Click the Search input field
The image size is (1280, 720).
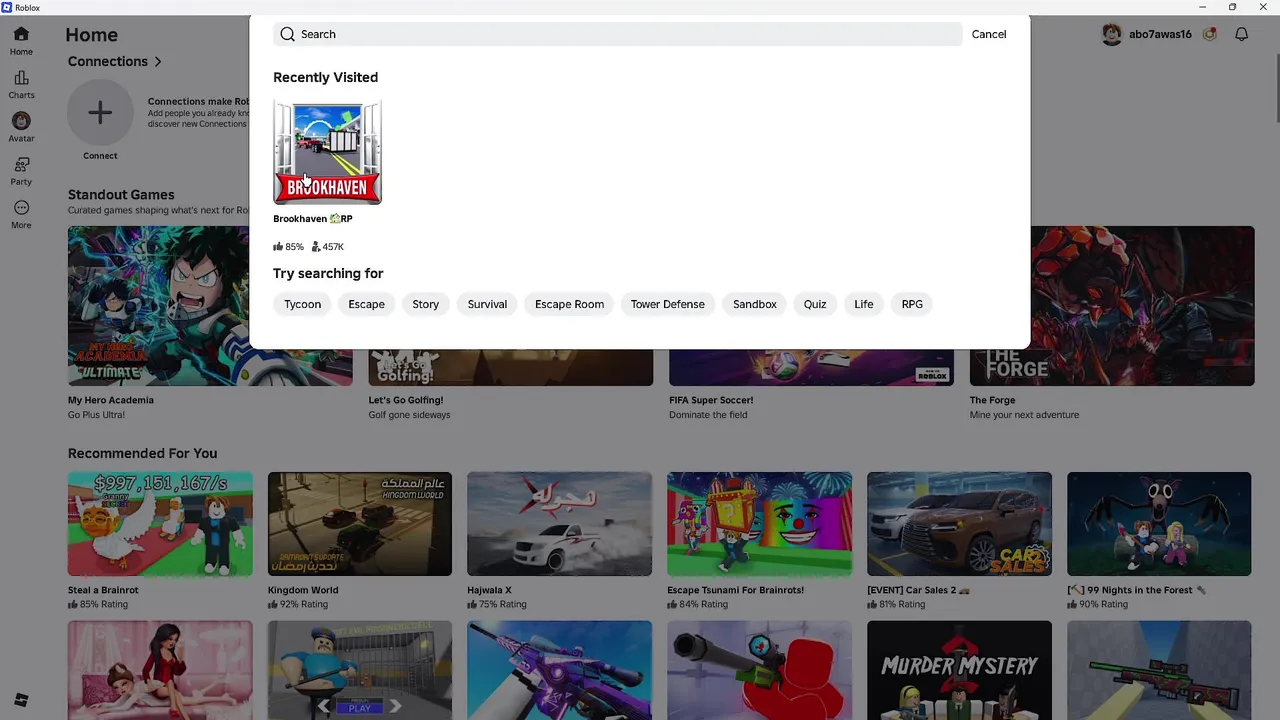(x=617, y=34)
